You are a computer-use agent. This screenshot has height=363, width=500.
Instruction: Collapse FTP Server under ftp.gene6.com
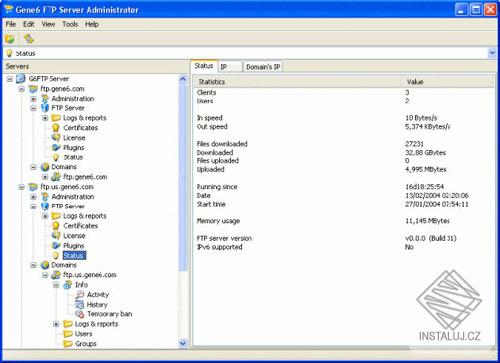pyautogui.click(x=33, y=108)
